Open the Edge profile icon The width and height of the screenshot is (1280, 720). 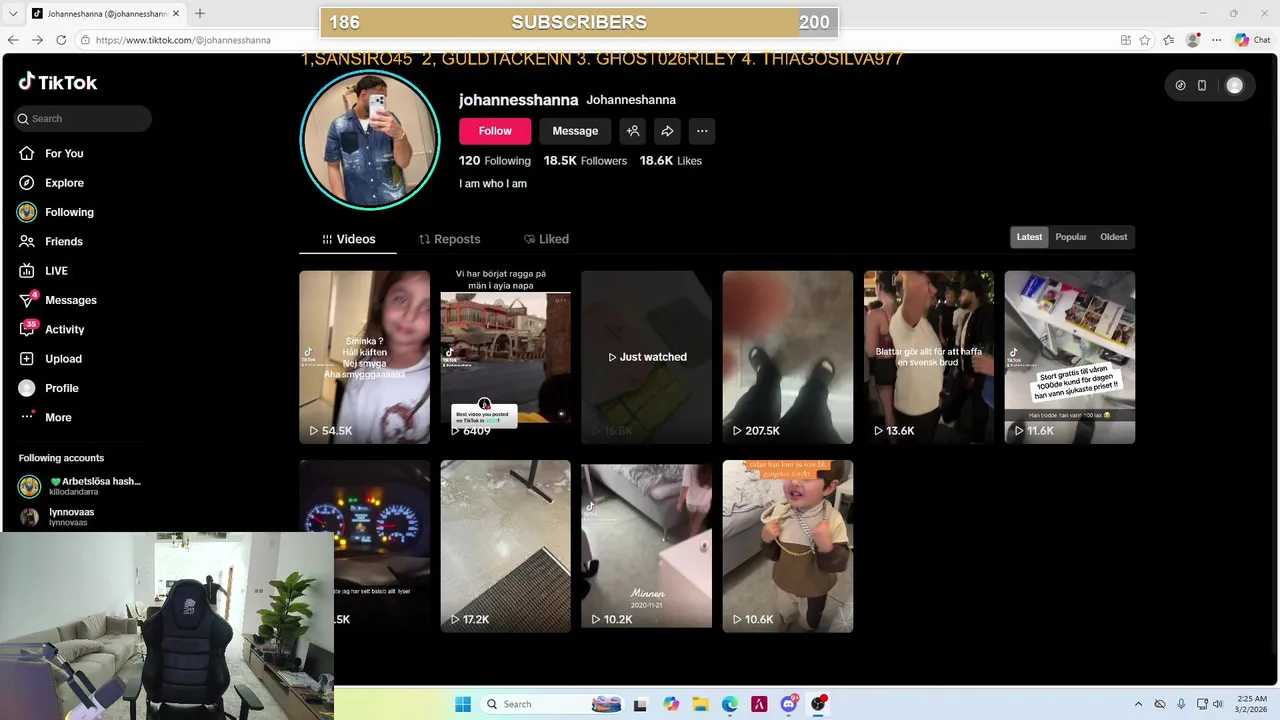coord(1192,40)
